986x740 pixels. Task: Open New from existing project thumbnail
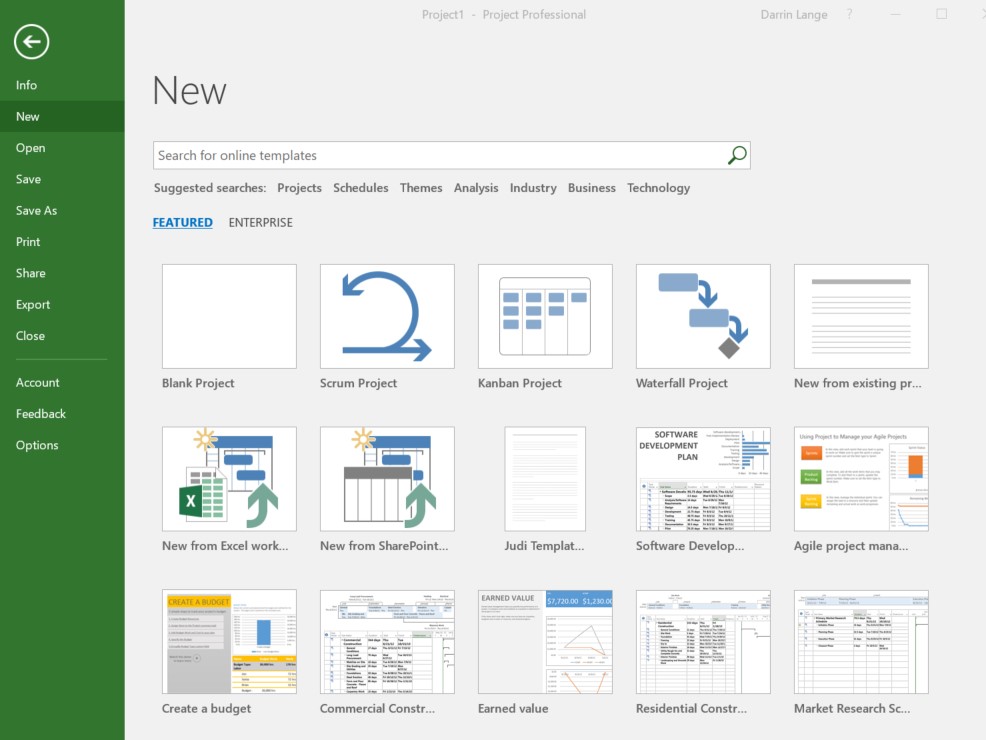[861, 316]
